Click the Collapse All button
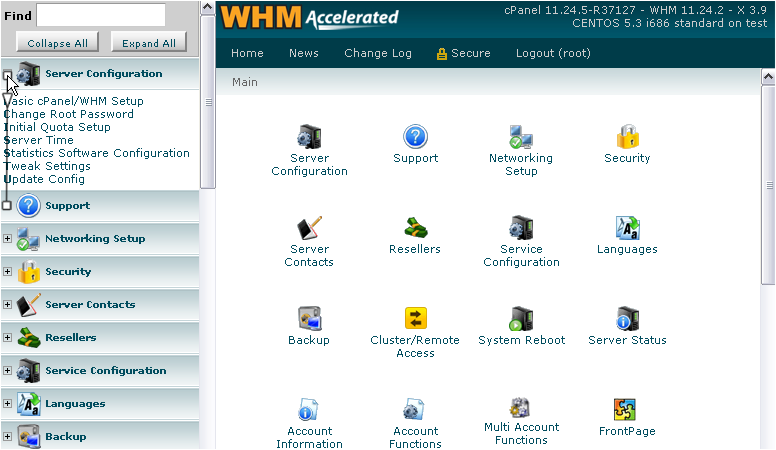This screenshot has height=450, width=776. (x=57, y=43)
